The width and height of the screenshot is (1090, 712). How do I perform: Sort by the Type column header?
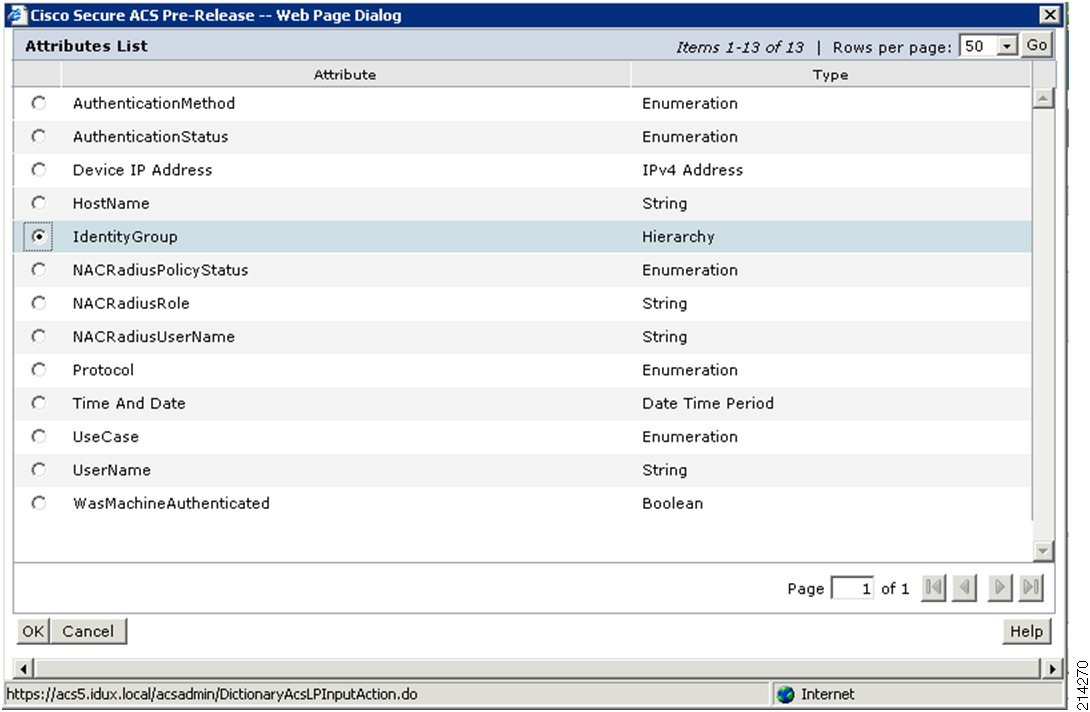[x=831, y=74]
